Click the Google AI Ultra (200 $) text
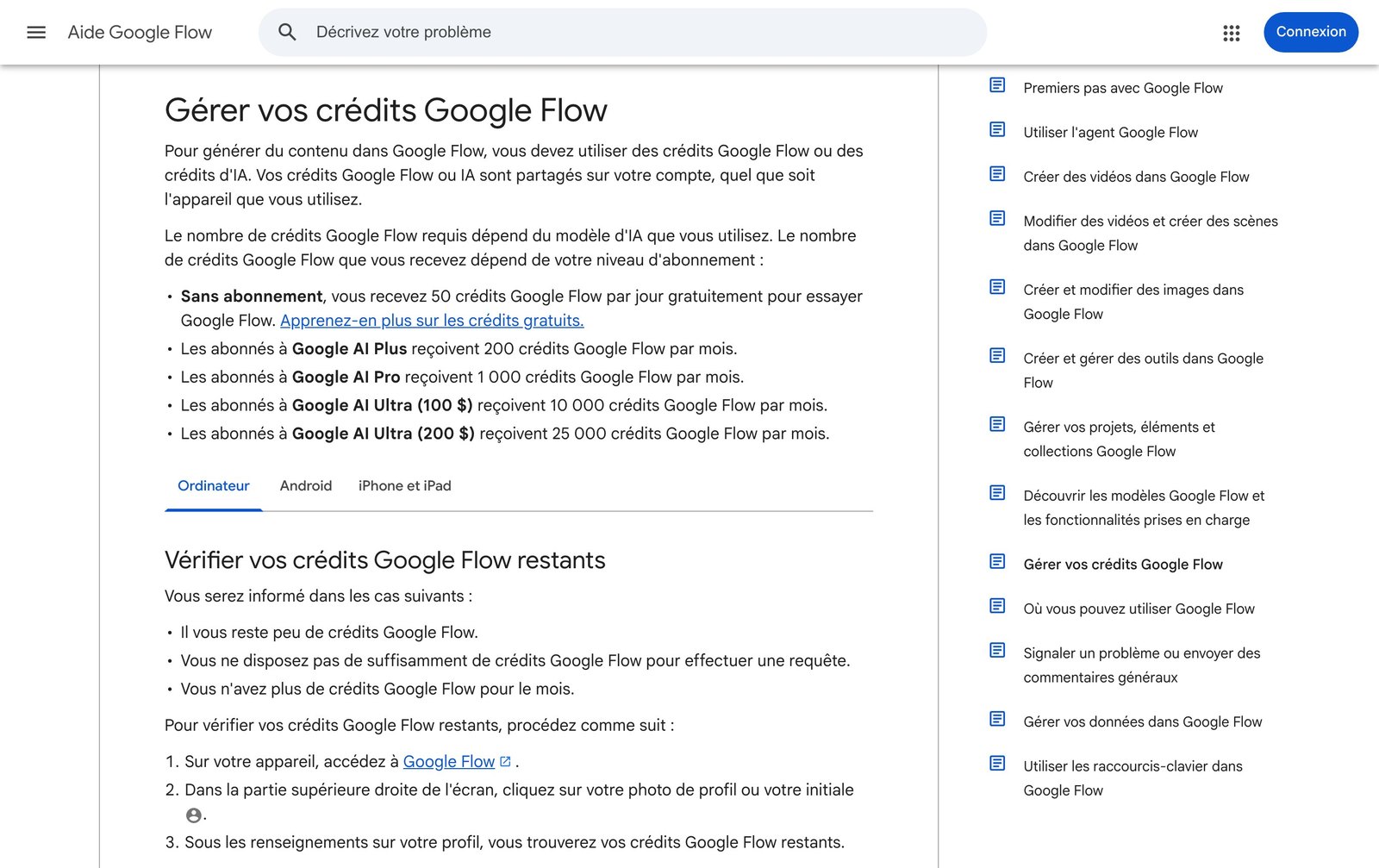The image size is (1379, 868). [x=384, y=434]
